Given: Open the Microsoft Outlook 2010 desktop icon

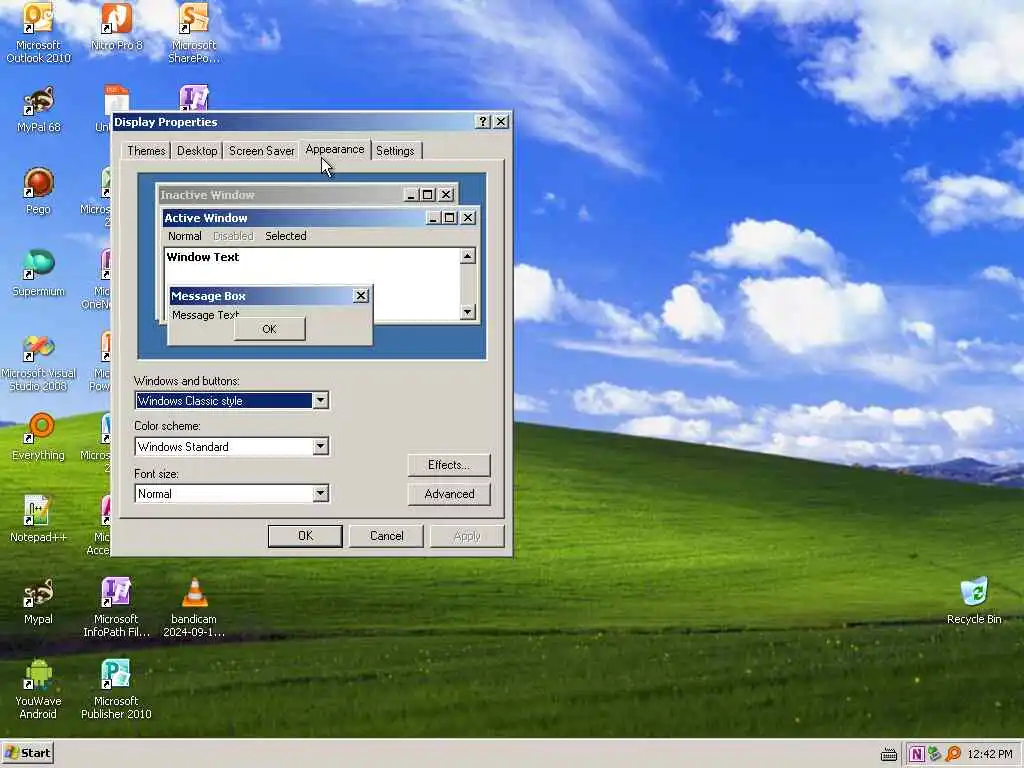Looking at the screenshot, I should 38,33.
